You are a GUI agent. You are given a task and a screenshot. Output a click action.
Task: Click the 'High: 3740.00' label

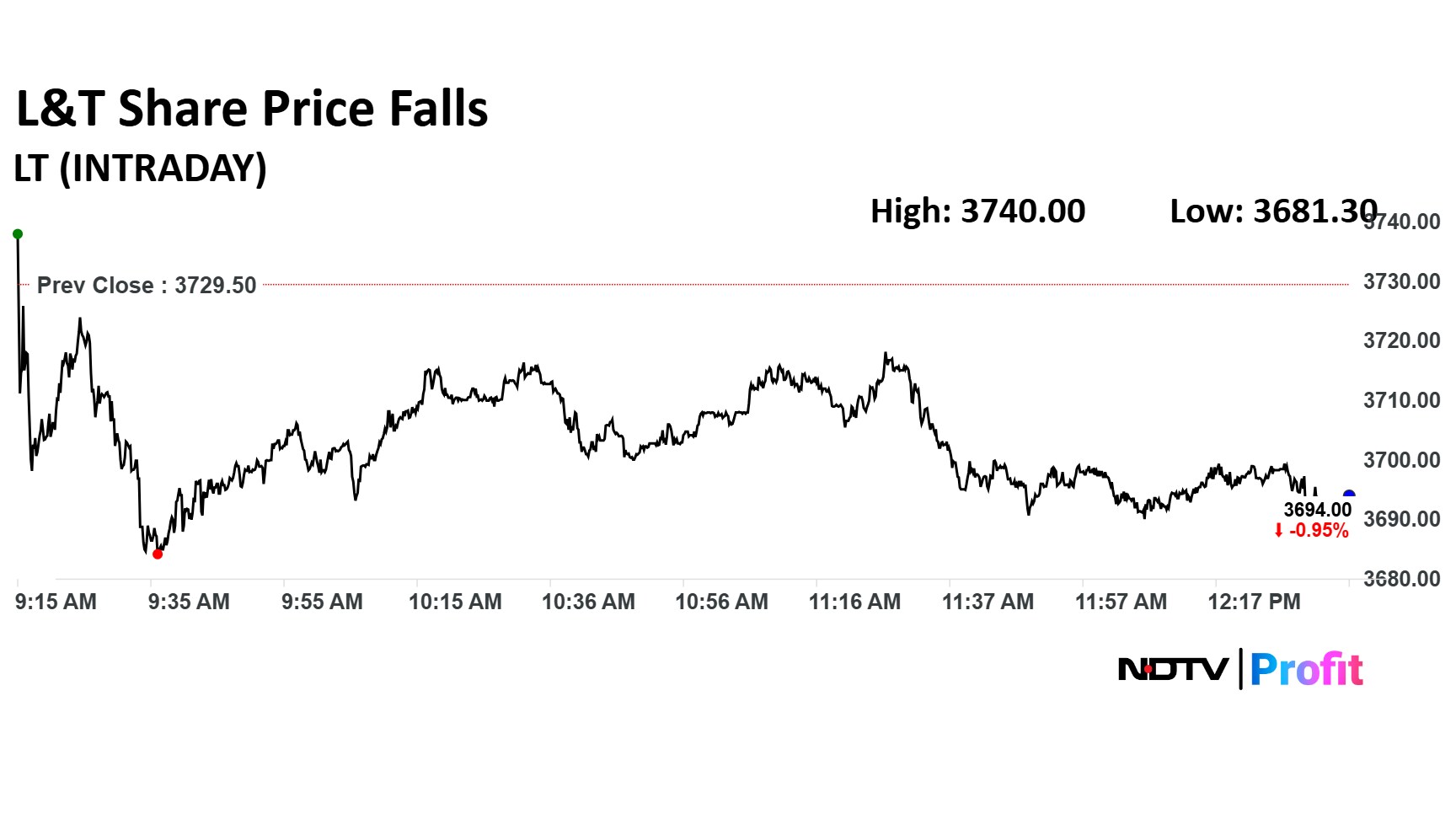click(977, 211)
